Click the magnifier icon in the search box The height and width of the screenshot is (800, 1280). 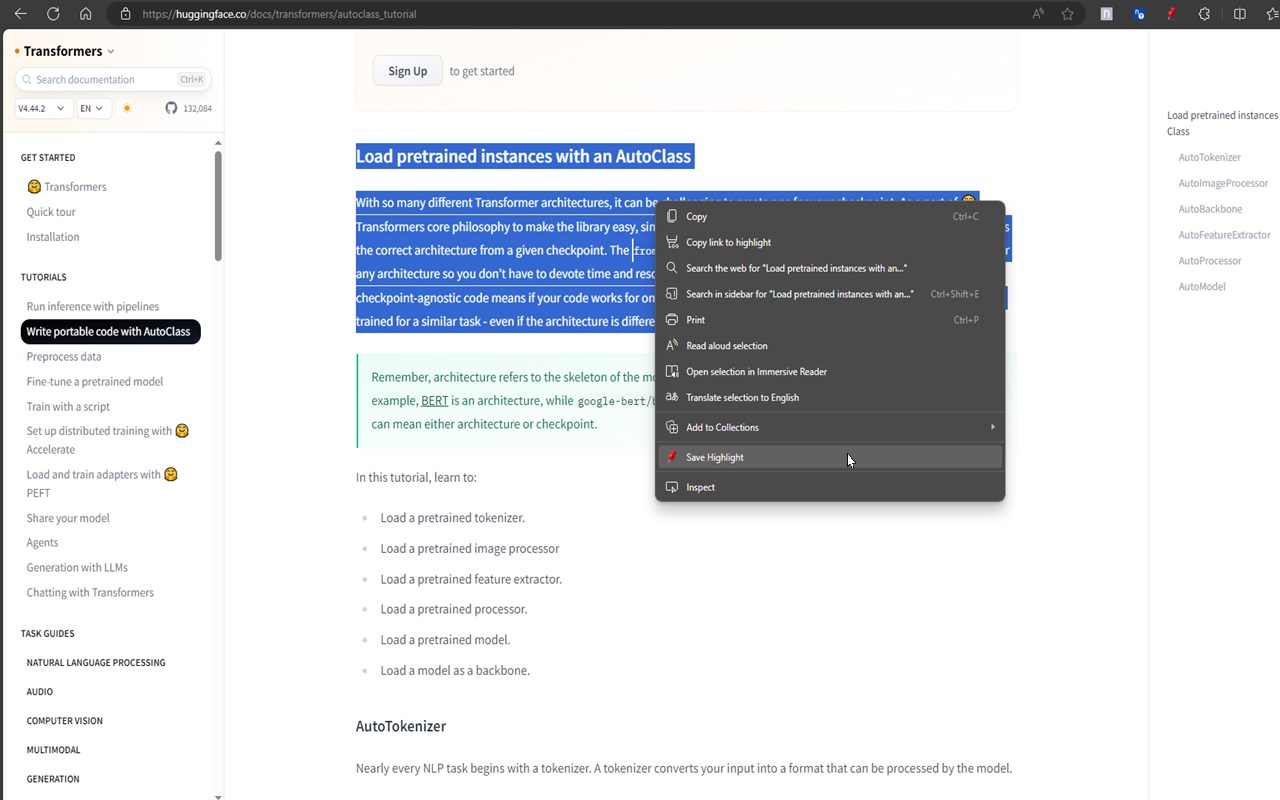click(x=26, y=80)
